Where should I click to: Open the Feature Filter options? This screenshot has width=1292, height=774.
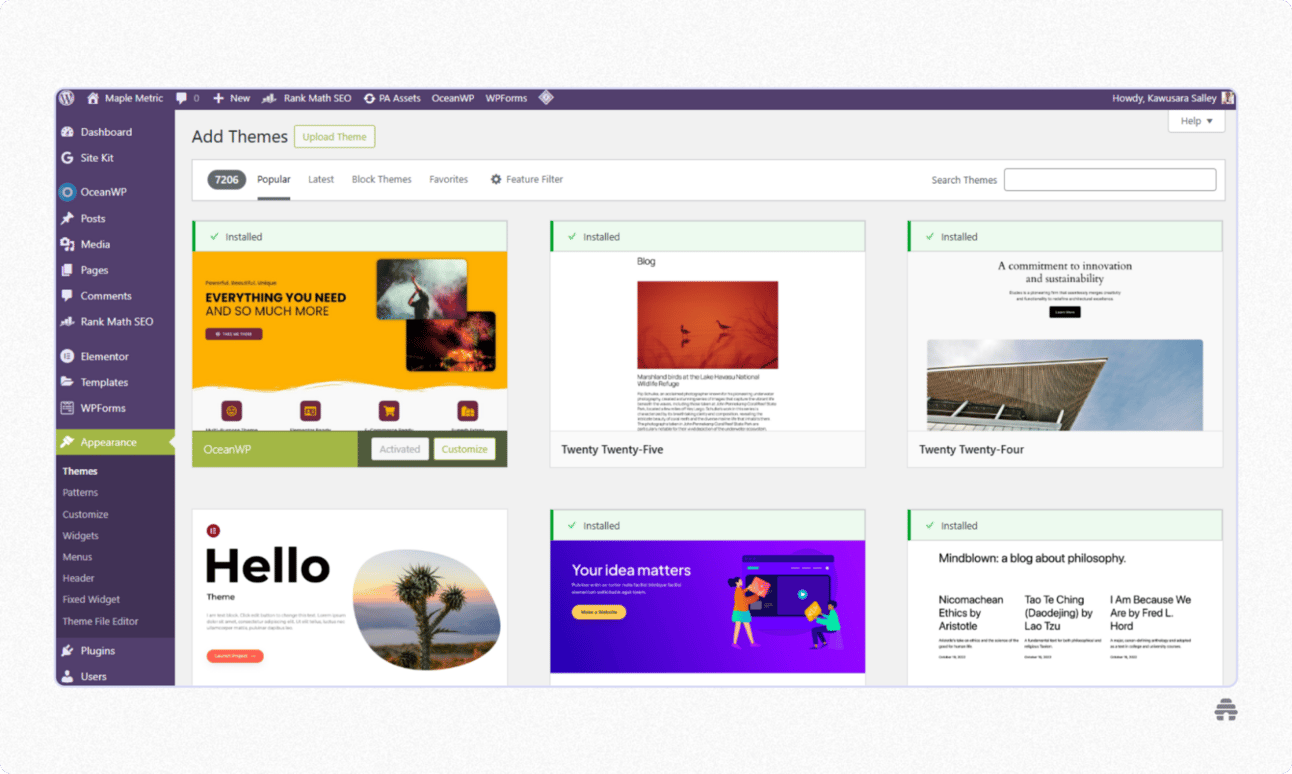click(527, 179)
